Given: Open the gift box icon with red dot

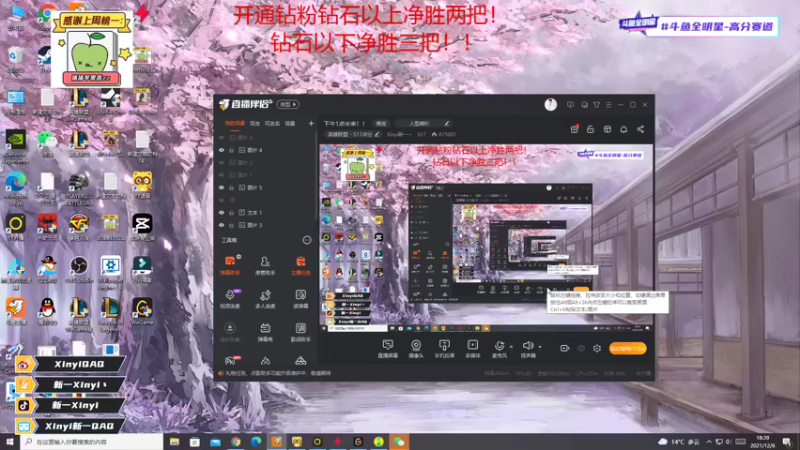Looking at the screenshot, I should pyautogui.click(x=574, y=129).
